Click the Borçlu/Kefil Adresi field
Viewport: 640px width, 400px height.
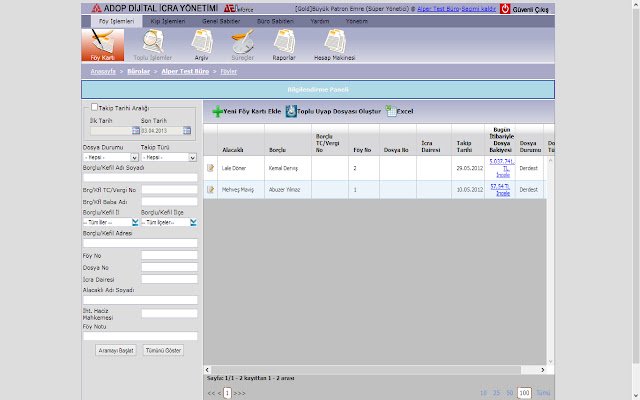[140, 243]
